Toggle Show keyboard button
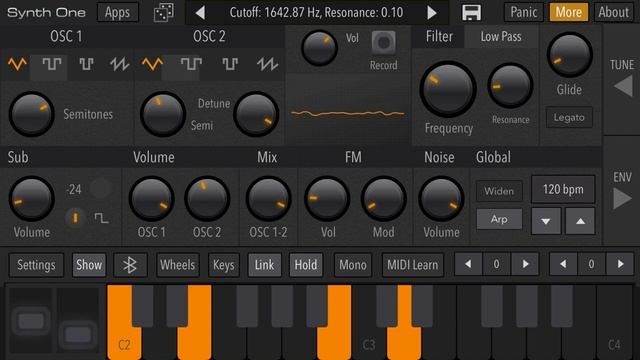The width and height of the screenshot is (640, 360). click(89, 265)
